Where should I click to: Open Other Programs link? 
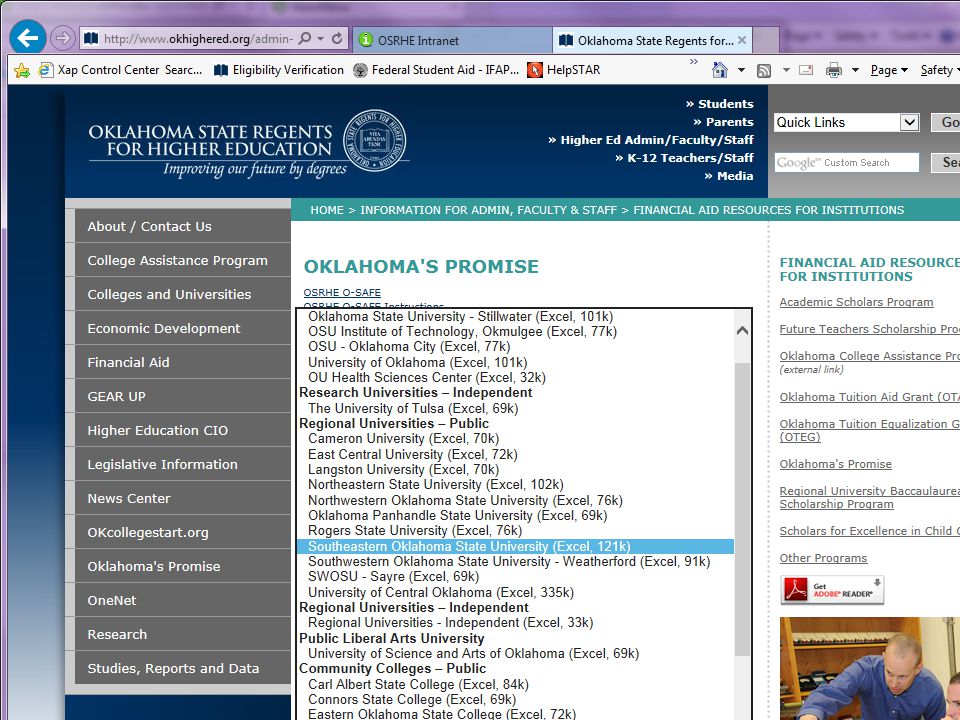[x=823, y=558]
